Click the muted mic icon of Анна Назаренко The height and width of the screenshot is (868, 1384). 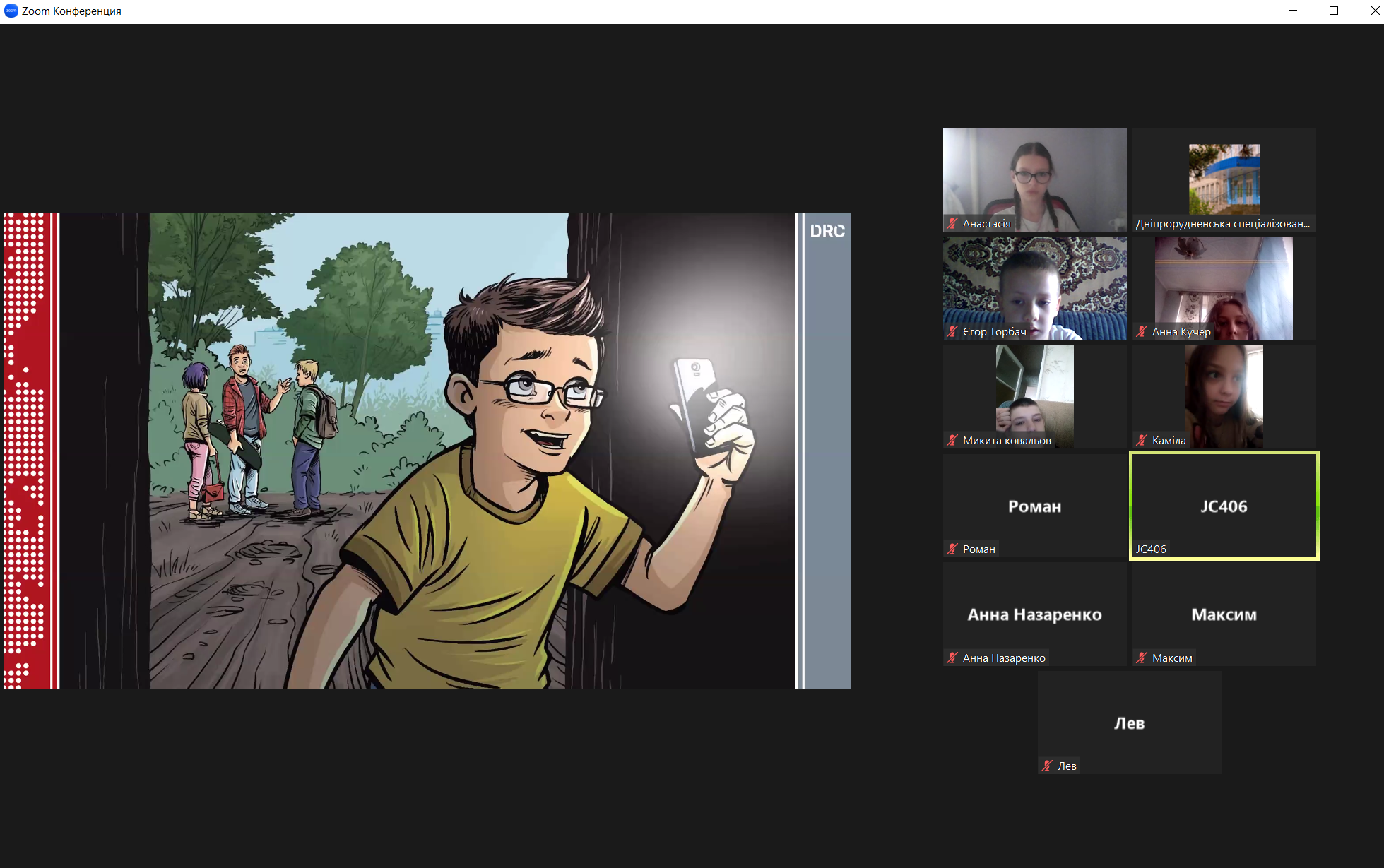pyautogui.click(x=952, y=658)
